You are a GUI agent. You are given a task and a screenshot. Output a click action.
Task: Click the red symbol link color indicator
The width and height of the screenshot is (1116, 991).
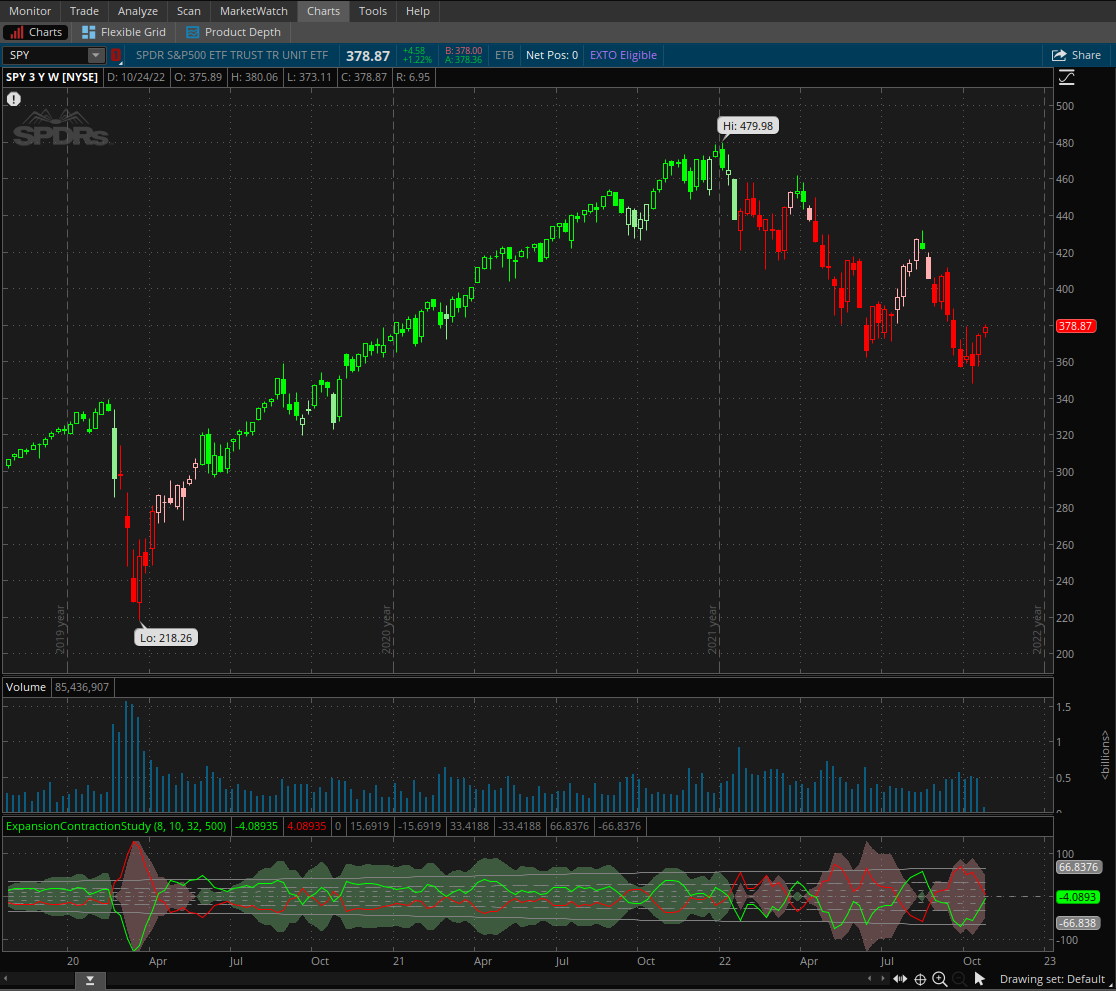pos(116,55)
